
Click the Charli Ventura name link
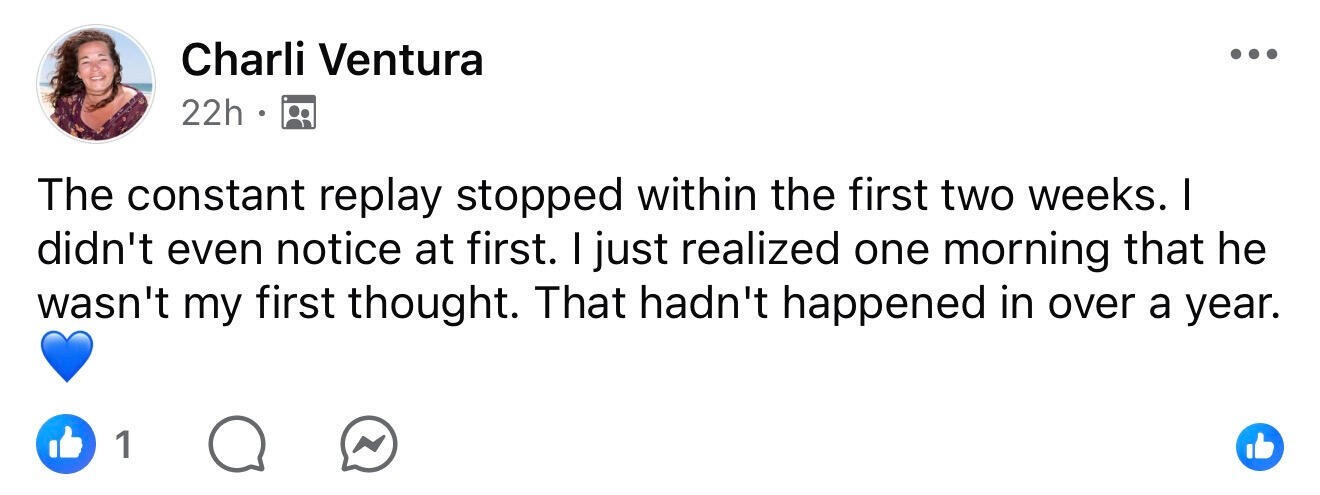[x=332, y=60]
